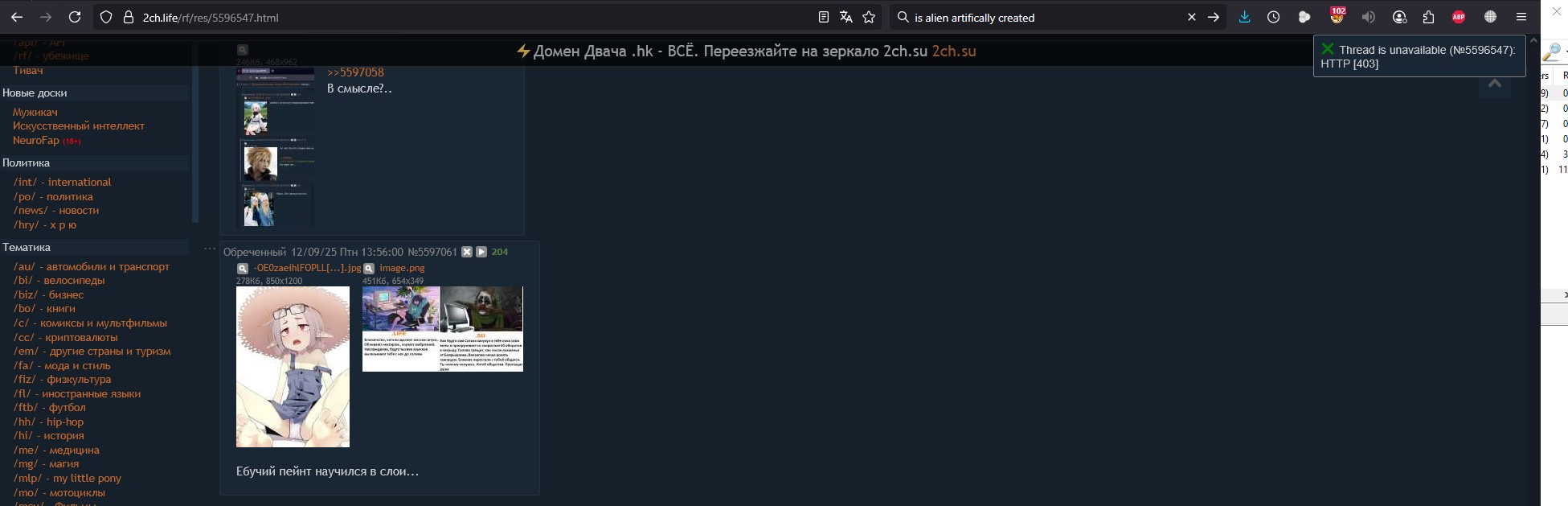This screenshot has width=1568, height=506.
Task: Click magnifier icon above the 468x962 image
Action: pos(243,50)
